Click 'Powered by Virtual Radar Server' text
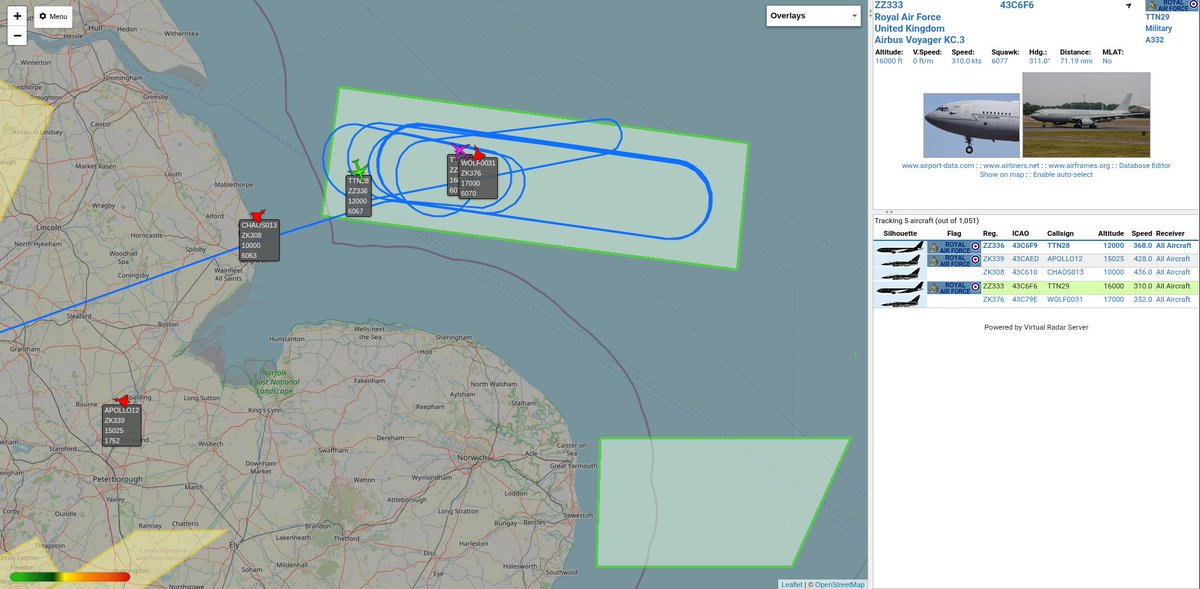Viewport: 1200px width, 589px height. 1036,327
